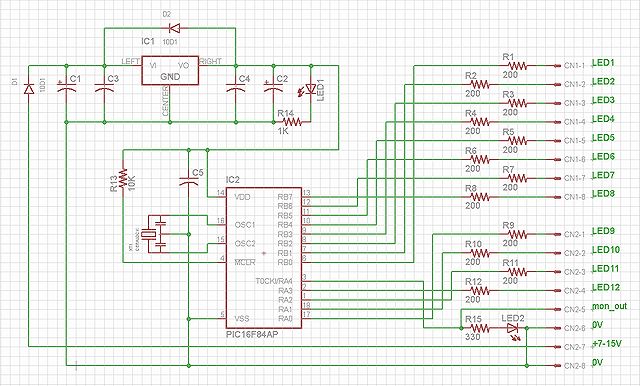
Task: Click the OSC2 pin label
Action: (245, 244)
